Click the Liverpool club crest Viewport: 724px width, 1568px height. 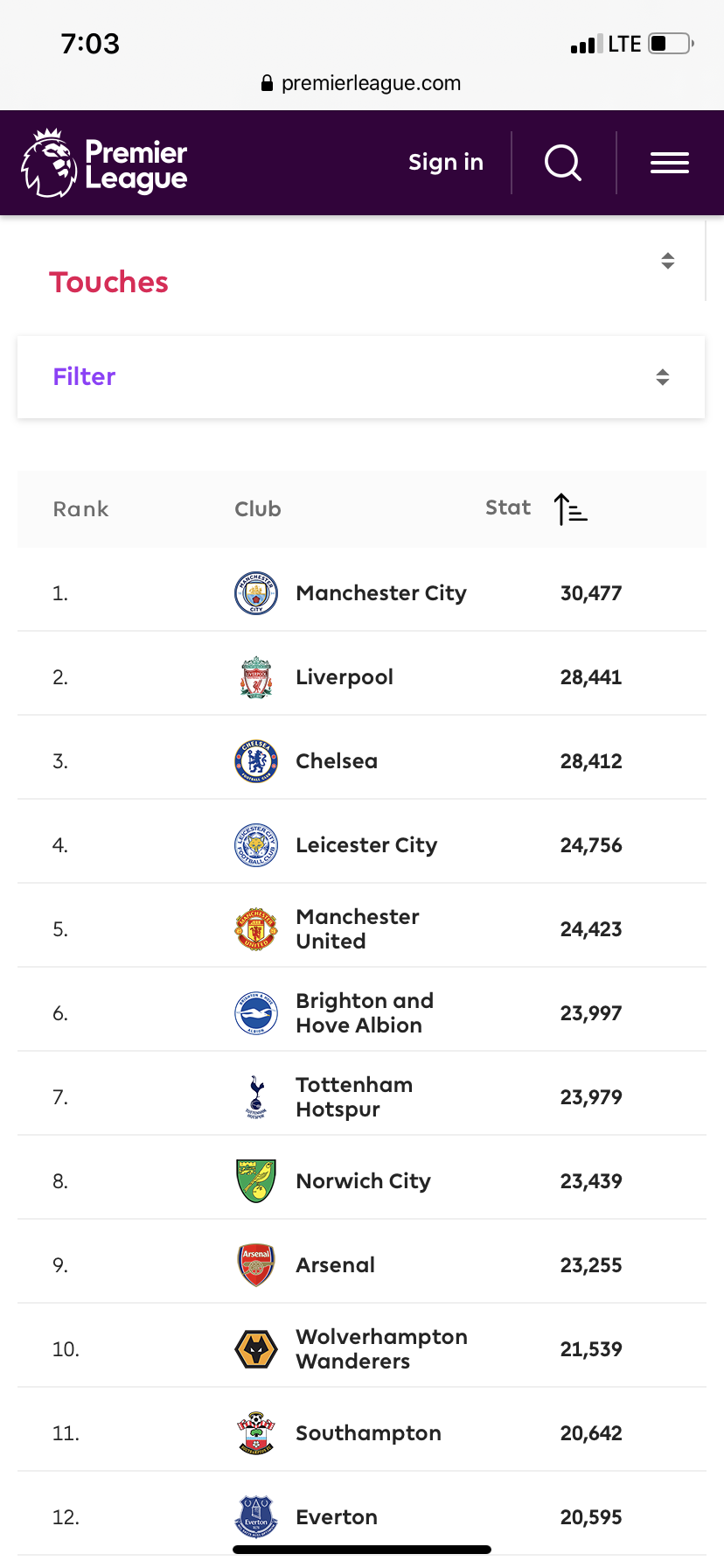pos(256,677)
